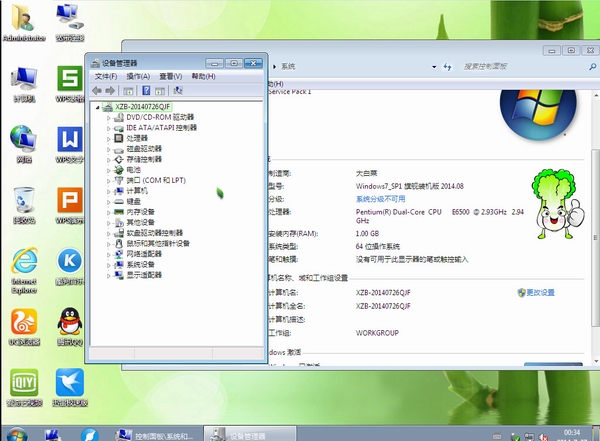Expand the DVD/CD-ROM 驱动器 node arrow
Viewport: 600px width, 441px height.
click(x=108, y=118)
